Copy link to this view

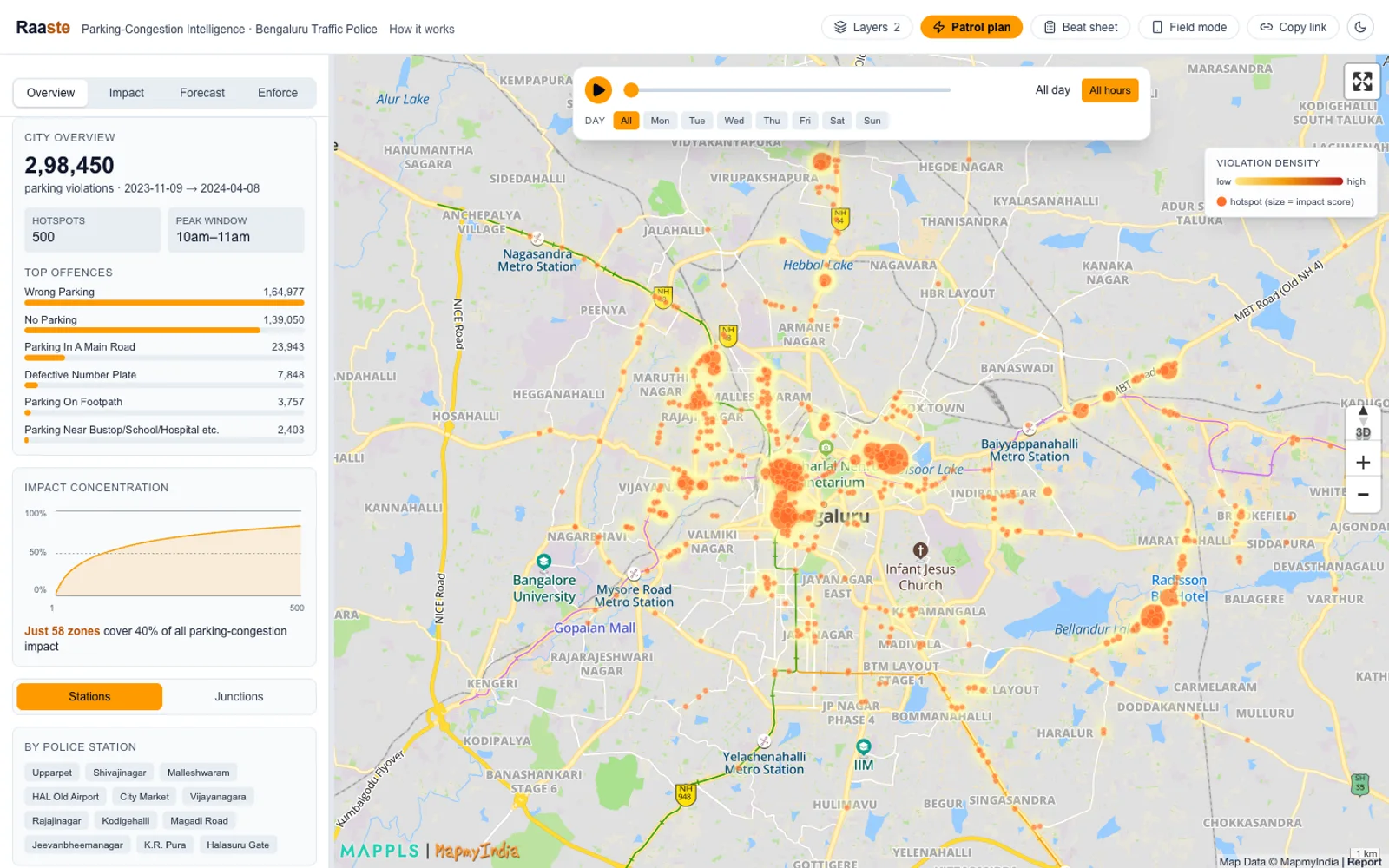[1293, 27]
